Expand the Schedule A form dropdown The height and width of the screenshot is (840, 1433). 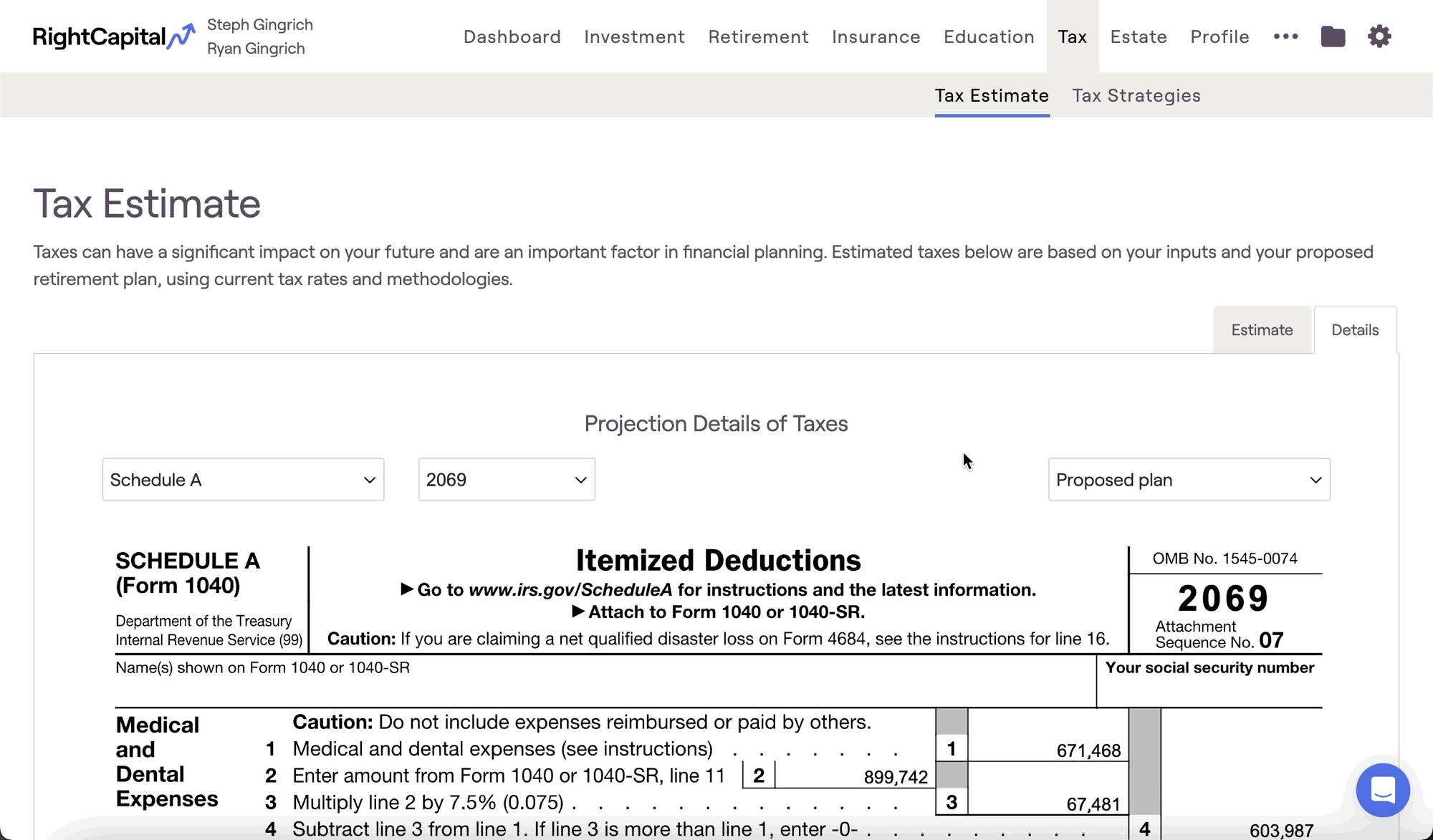tap(243, 479)
